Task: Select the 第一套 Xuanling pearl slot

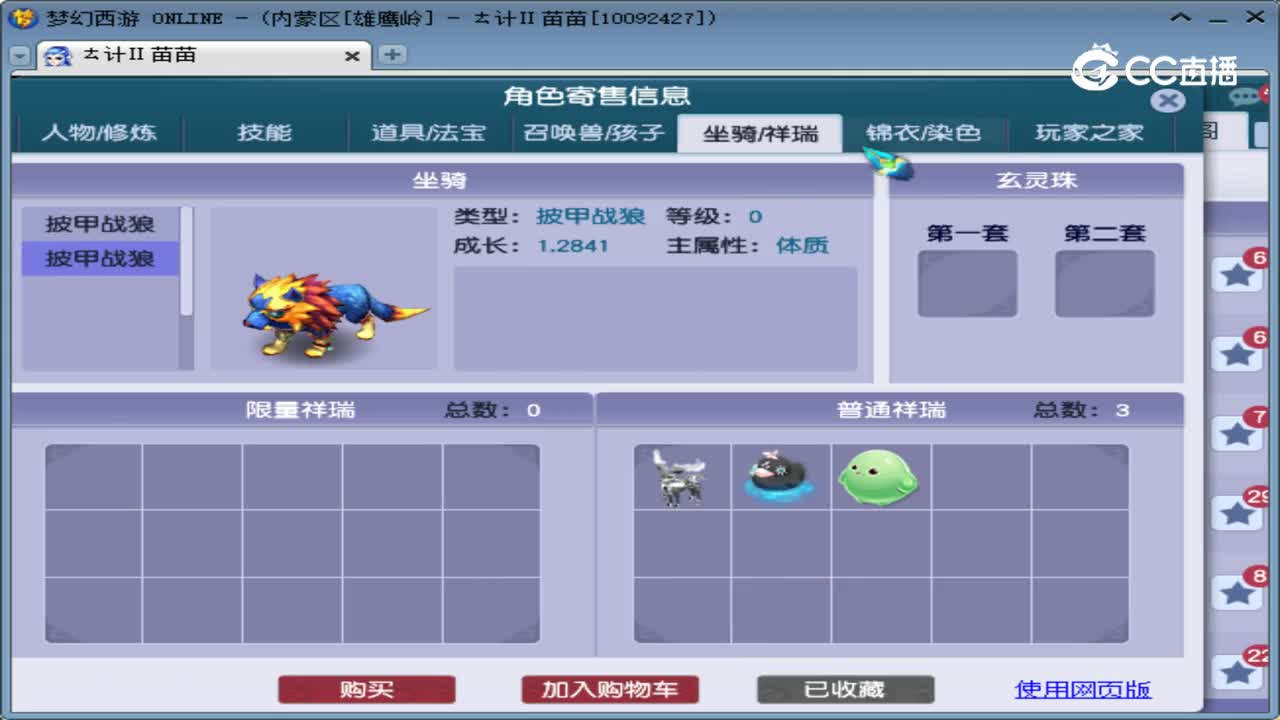Action: point(967,283)
